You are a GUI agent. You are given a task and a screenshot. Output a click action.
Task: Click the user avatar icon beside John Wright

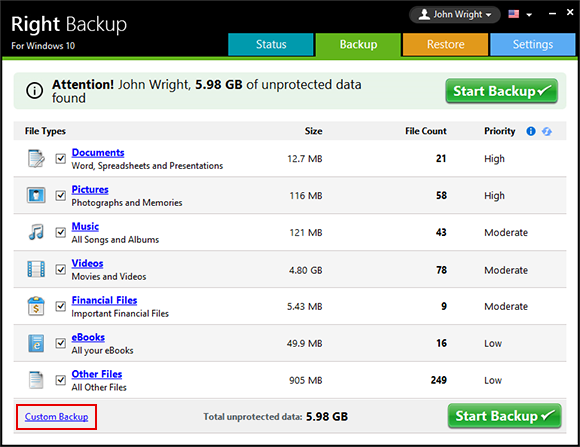tap(424, 14)
